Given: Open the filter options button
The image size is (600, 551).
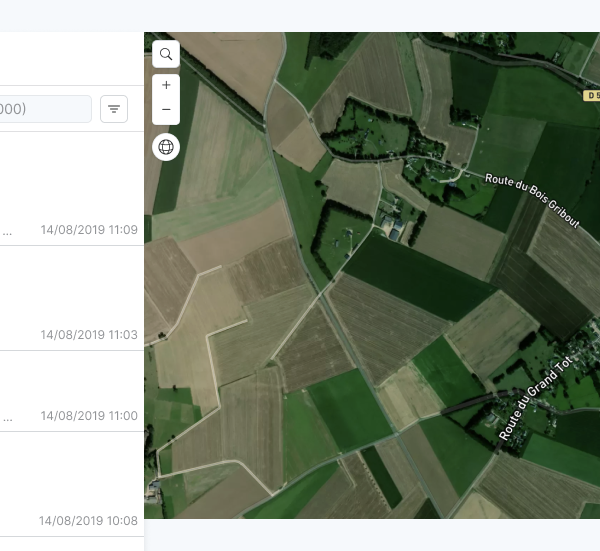Looking at the screenshot, I should 114,109.
